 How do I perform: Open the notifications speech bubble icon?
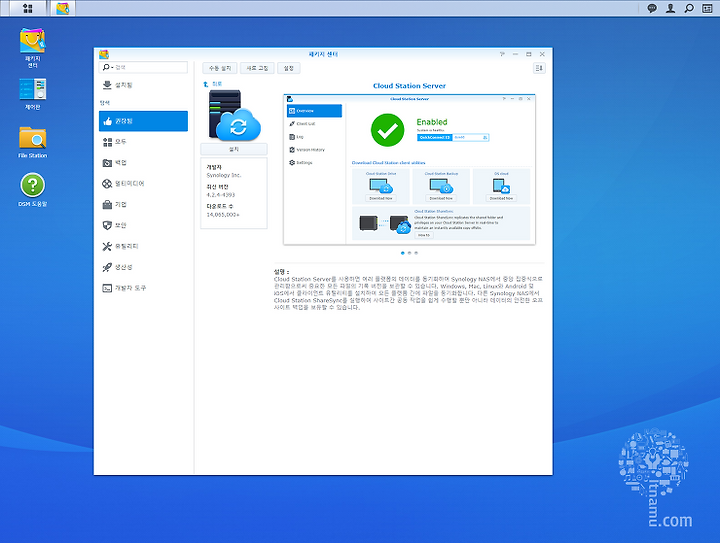click(652, 8)
